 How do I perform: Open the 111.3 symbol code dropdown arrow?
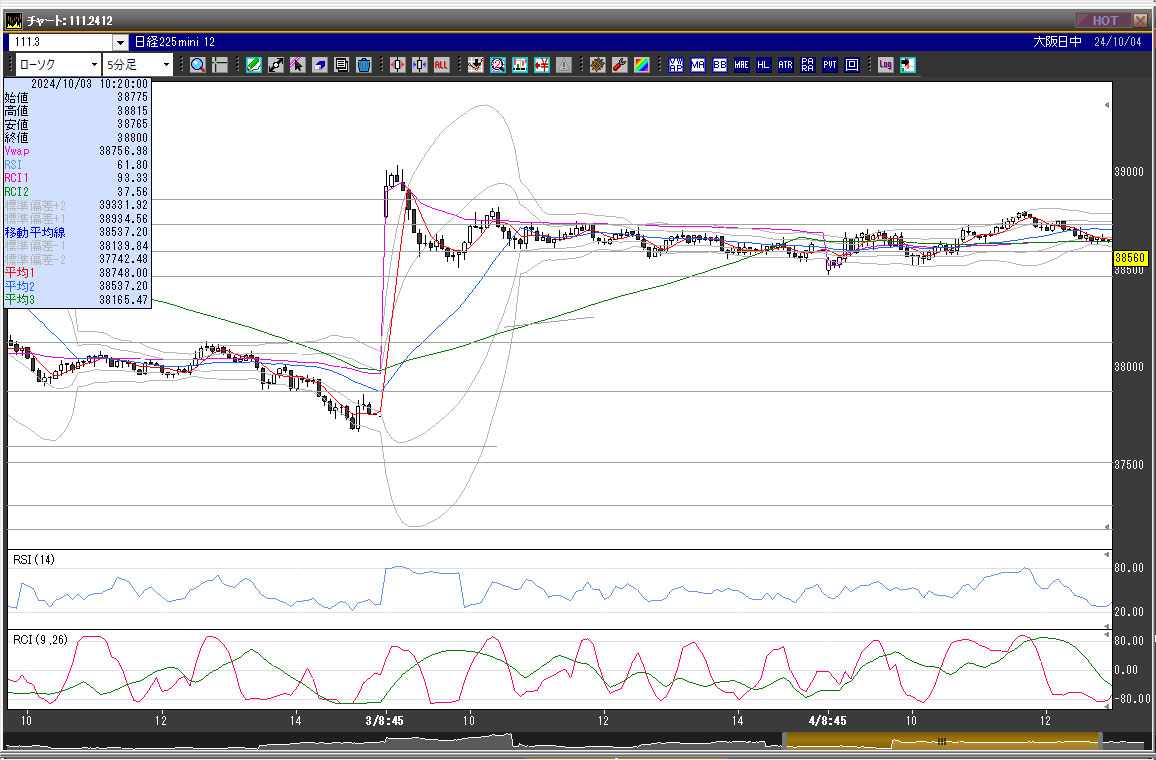(x=120, y=43)
